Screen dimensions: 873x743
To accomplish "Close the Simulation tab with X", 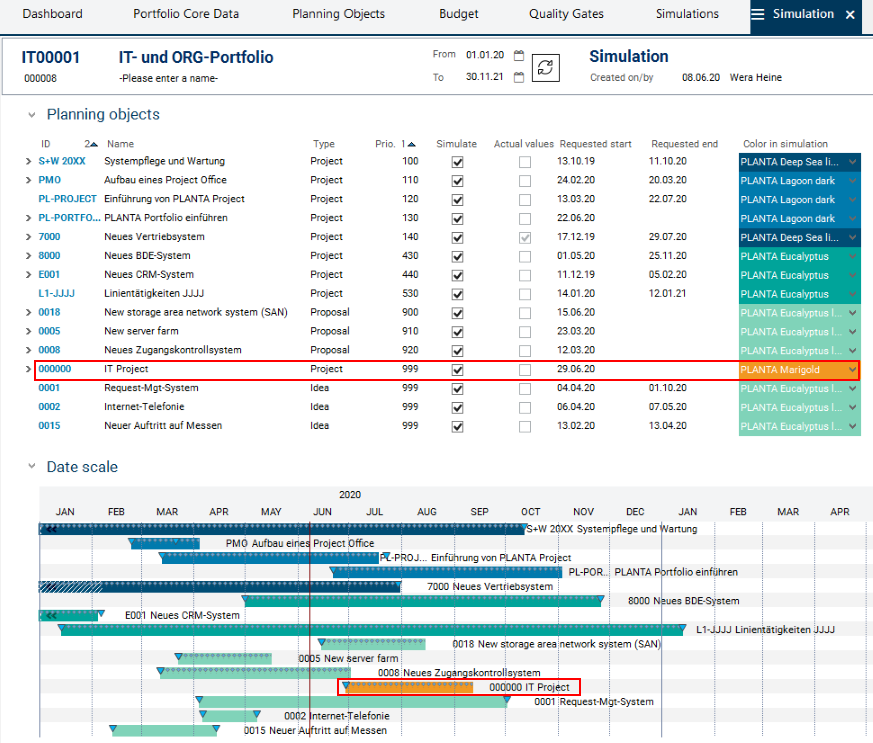I will [850, 15].
